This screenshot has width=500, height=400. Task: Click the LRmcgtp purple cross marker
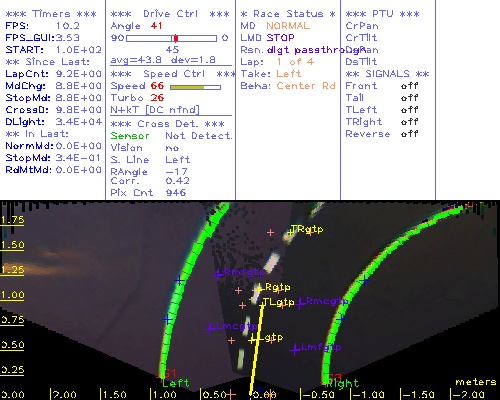[300, 303]
